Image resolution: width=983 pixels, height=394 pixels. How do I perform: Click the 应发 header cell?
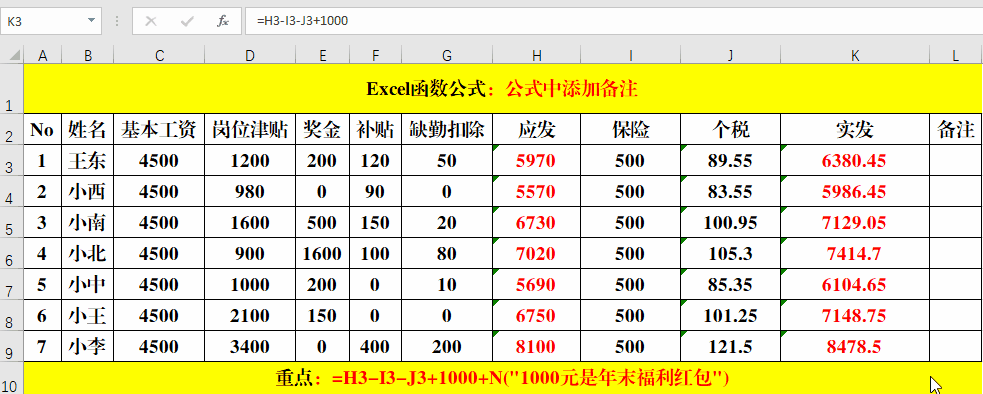pos(537,129)
